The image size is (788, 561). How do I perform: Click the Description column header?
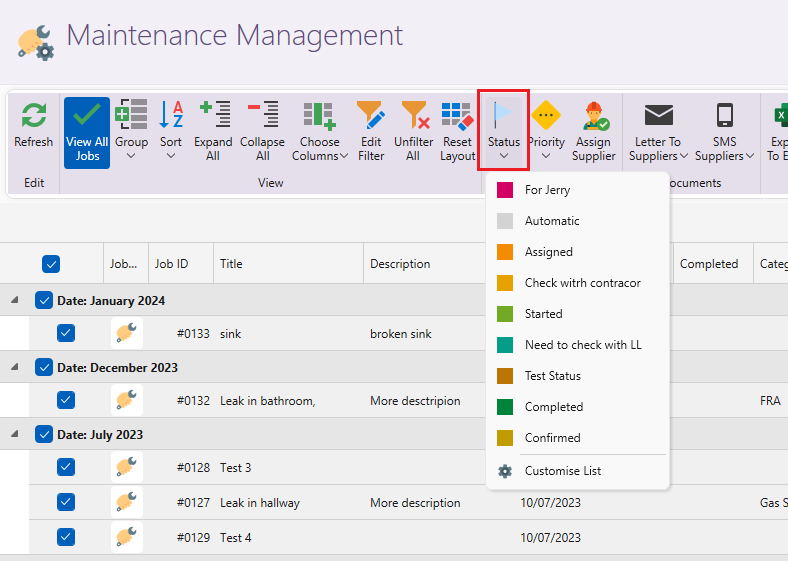click(400, 264)
